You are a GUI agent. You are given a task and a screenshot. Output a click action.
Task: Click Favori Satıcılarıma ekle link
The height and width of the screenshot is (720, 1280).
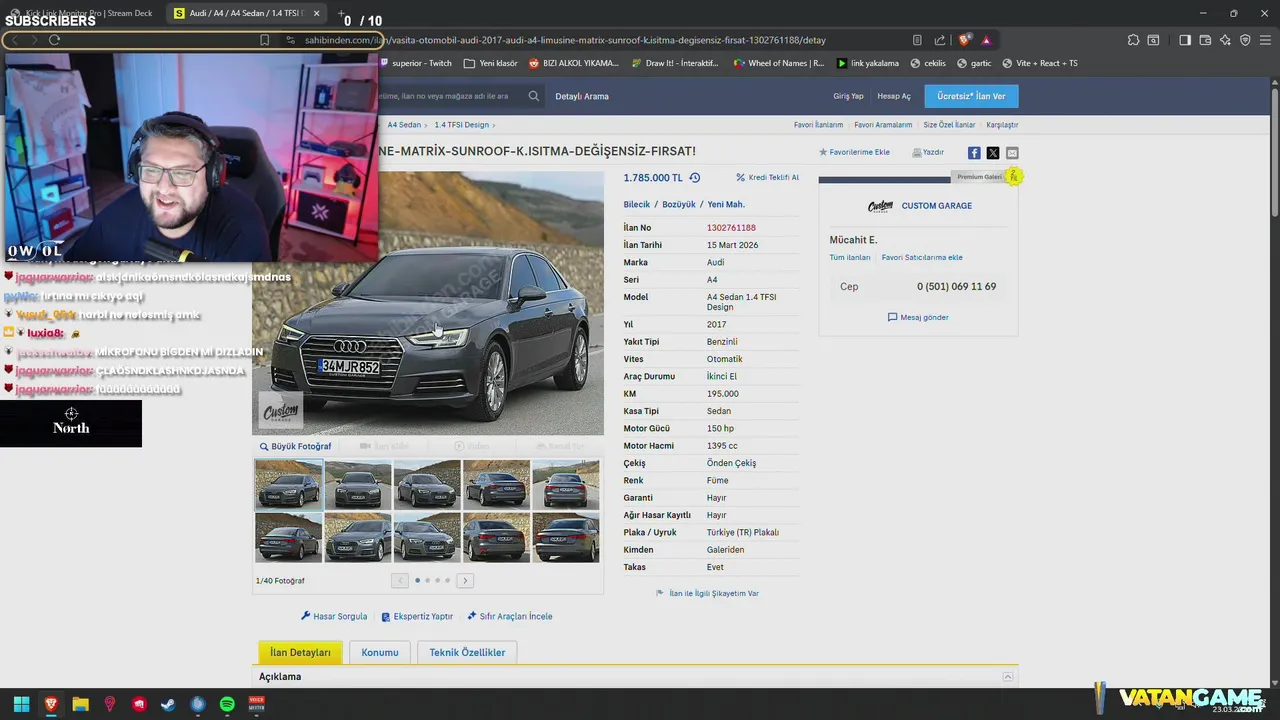[922, 258]
